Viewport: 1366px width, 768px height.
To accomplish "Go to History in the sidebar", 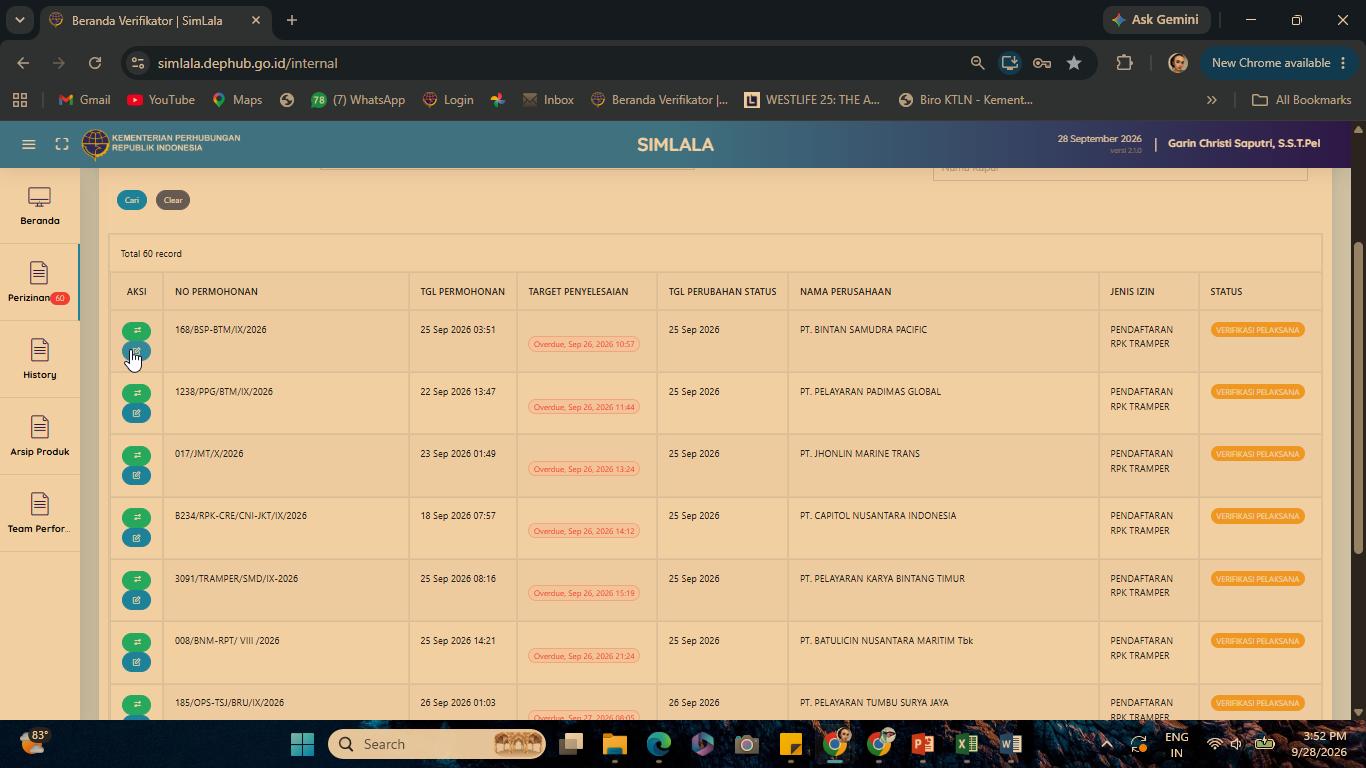I will [40, 360].
